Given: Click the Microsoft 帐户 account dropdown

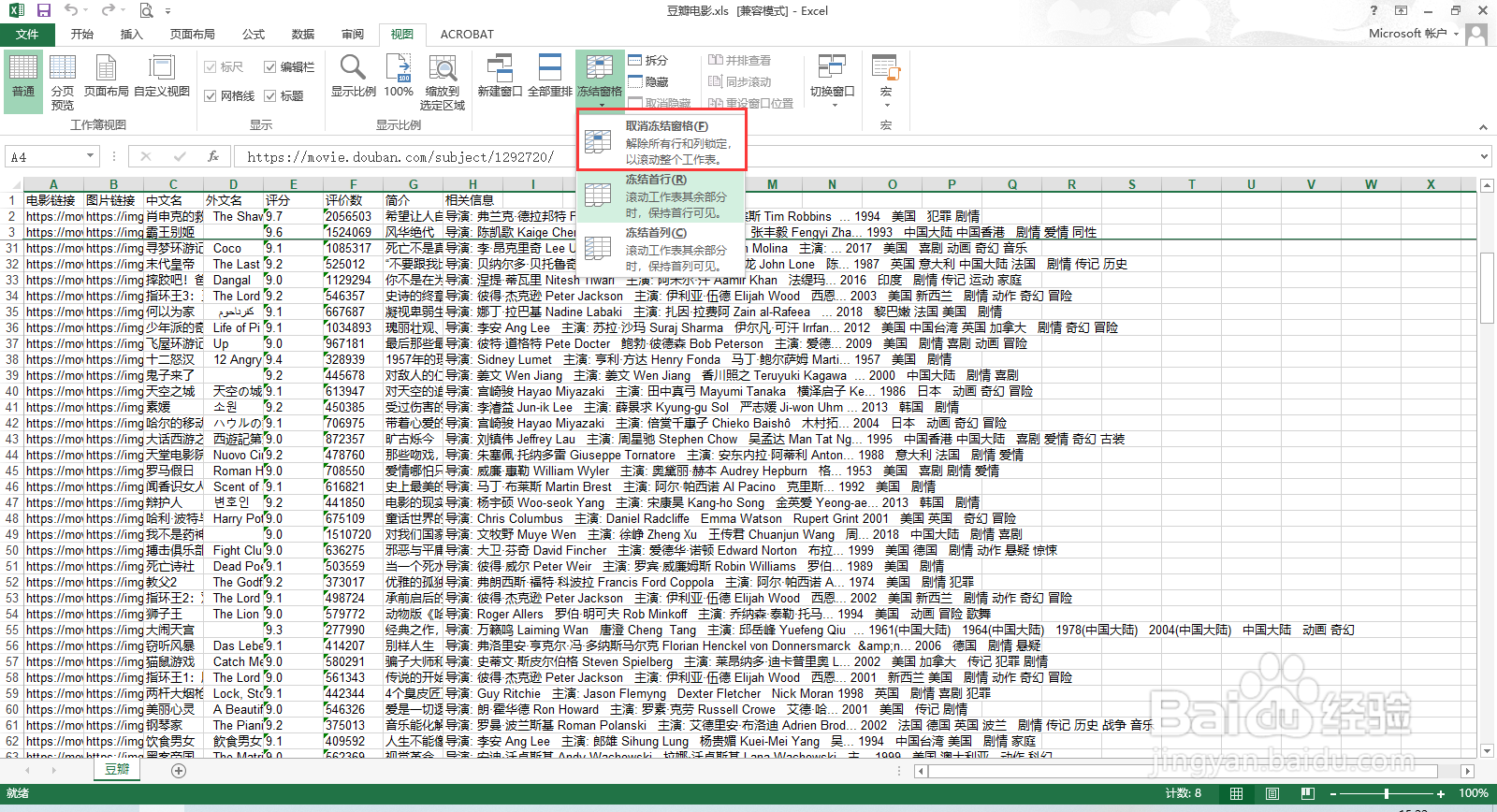Looking at the screenshot, I should 1412,34.
